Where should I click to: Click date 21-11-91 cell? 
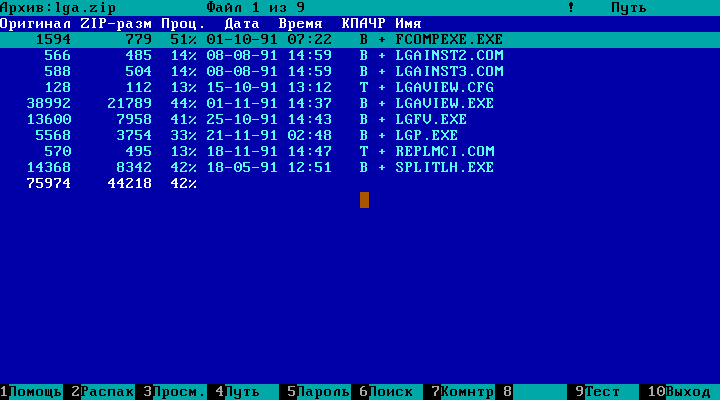(242, 135)
